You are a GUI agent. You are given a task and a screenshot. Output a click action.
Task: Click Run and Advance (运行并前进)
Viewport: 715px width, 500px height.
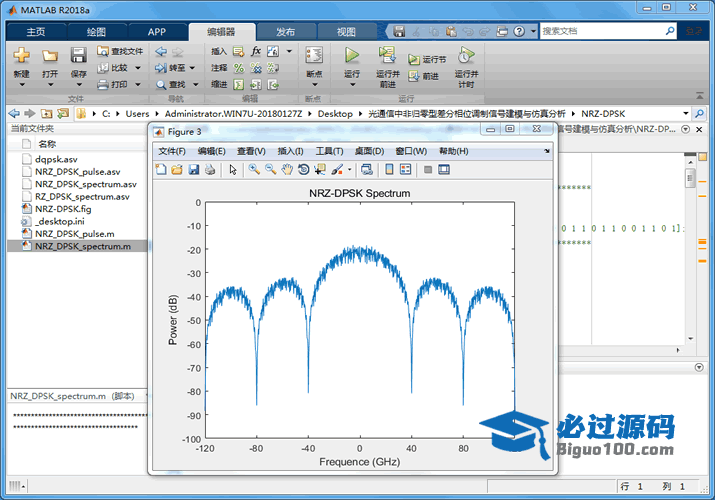click(x=388, y=67)
